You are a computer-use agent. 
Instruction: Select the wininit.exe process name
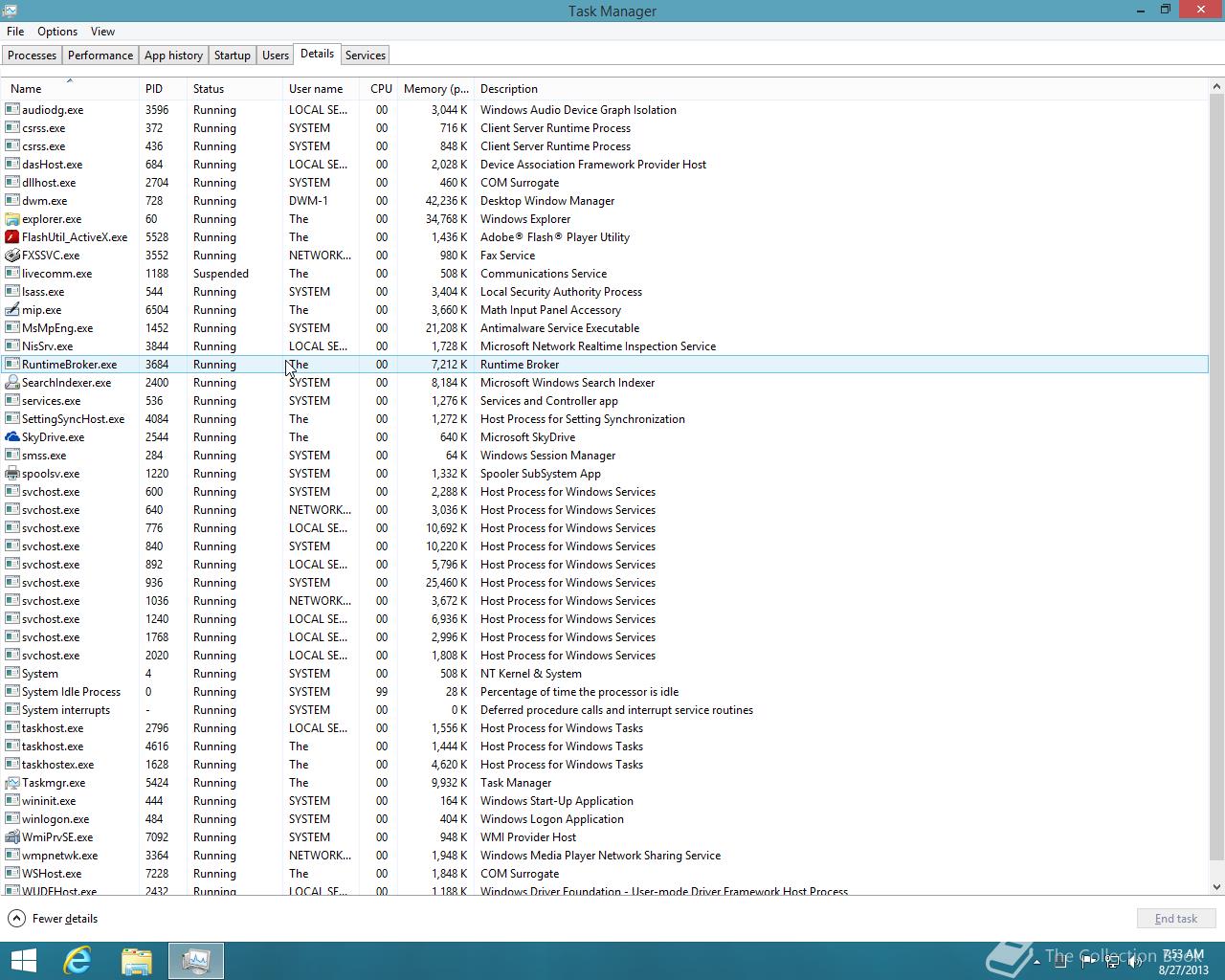49,801
